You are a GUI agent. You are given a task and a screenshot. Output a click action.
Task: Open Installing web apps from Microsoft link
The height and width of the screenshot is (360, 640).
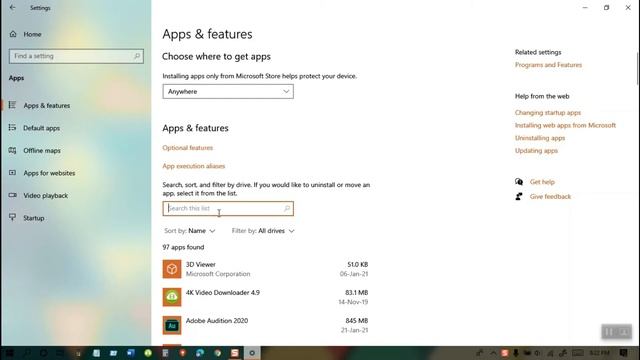coord(565,125)
